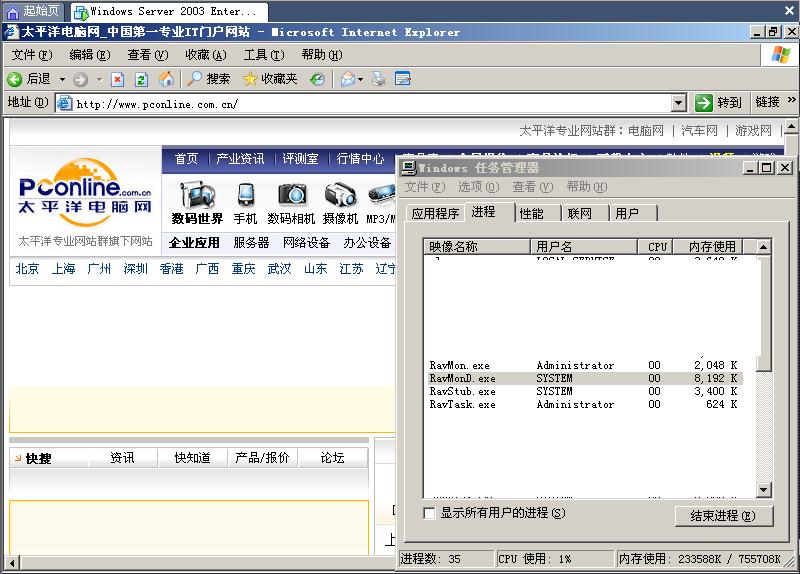Screen dimensions: 800x574
Task: Expand the 链接 links bar chevron
Action: [791, 100]
